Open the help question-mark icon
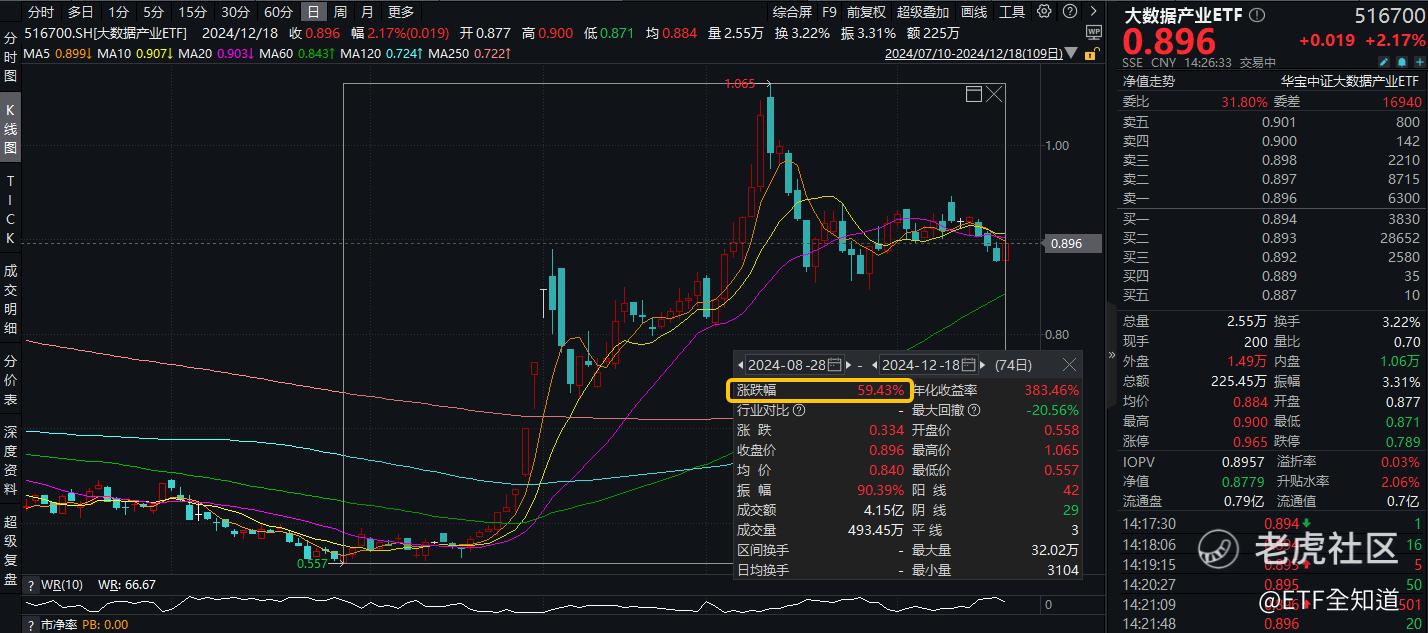 1070,12
